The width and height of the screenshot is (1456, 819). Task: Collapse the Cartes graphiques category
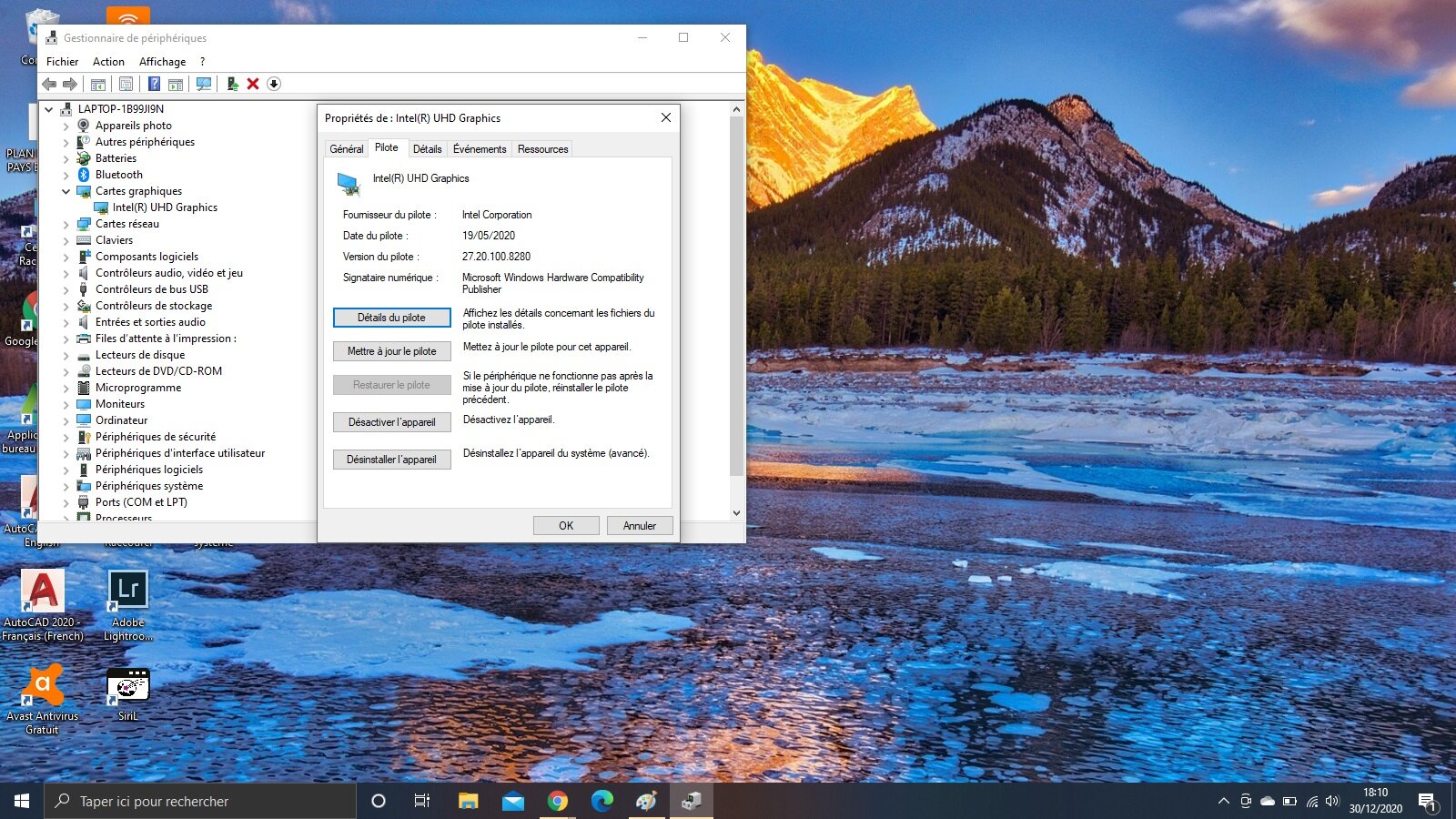(66, 191)
